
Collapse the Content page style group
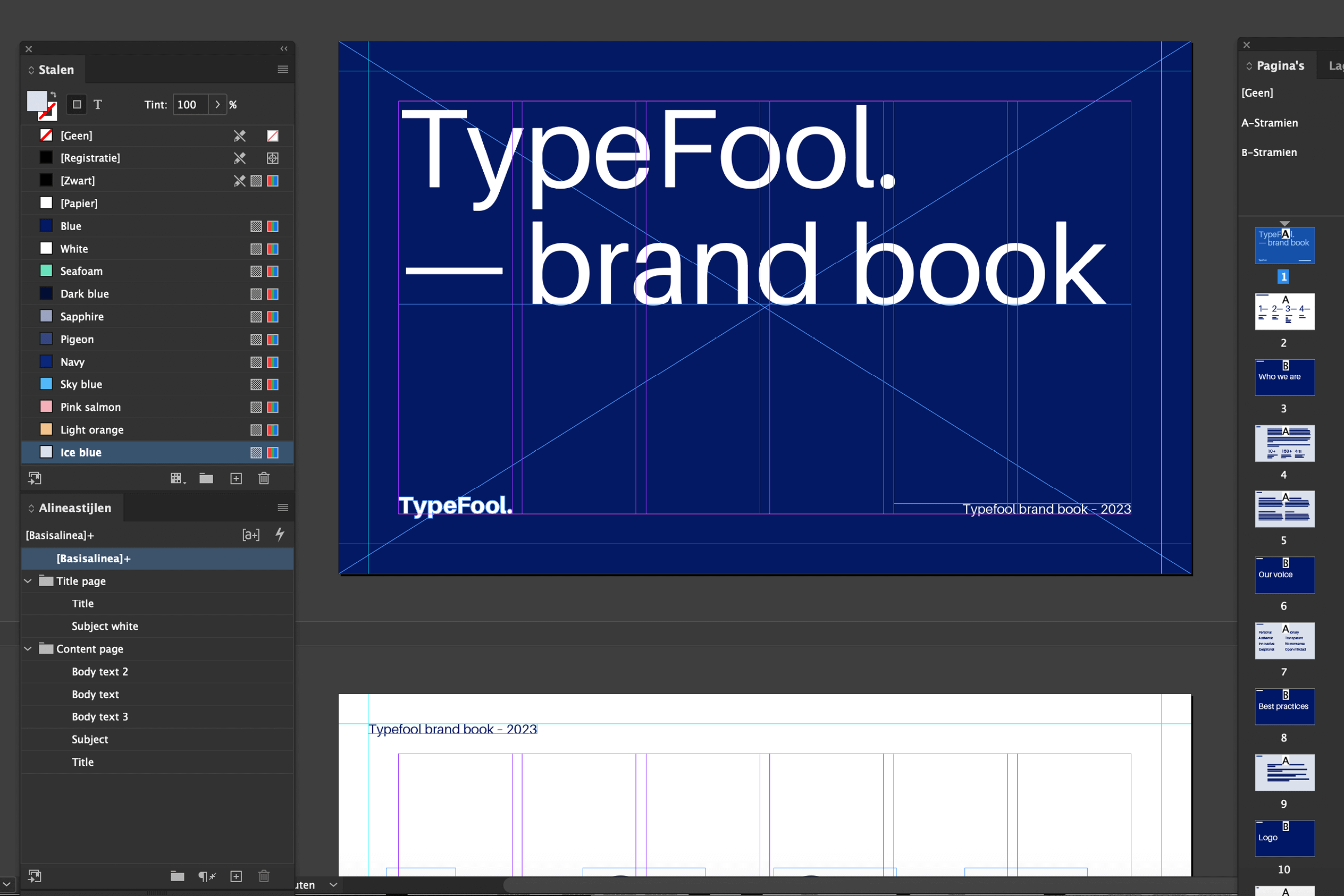[x=28, y=648]
